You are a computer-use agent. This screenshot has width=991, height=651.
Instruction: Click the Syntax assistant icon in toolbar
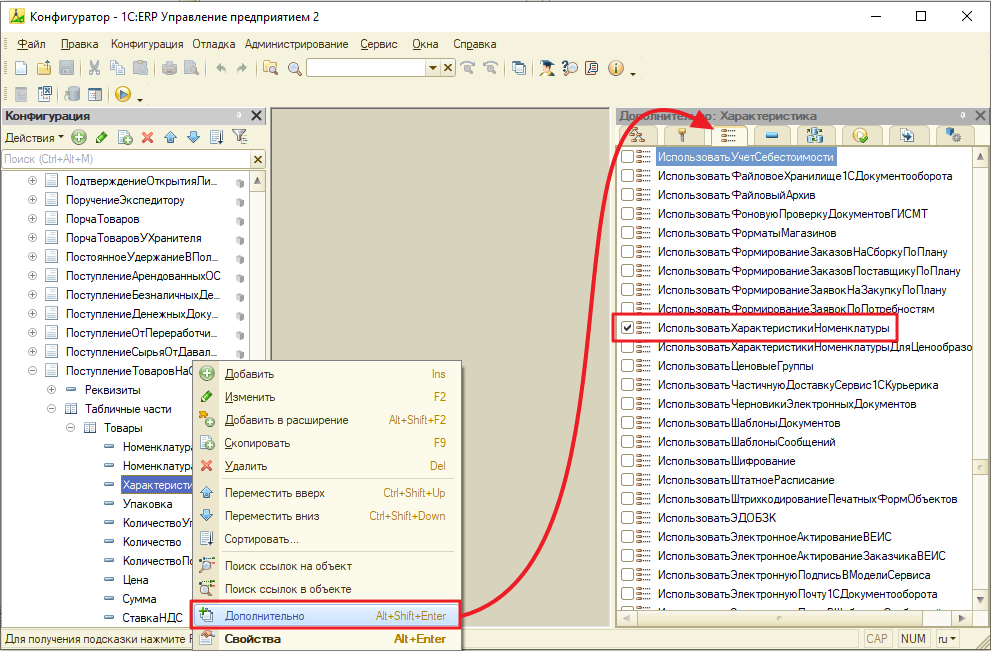pos(546,68)
